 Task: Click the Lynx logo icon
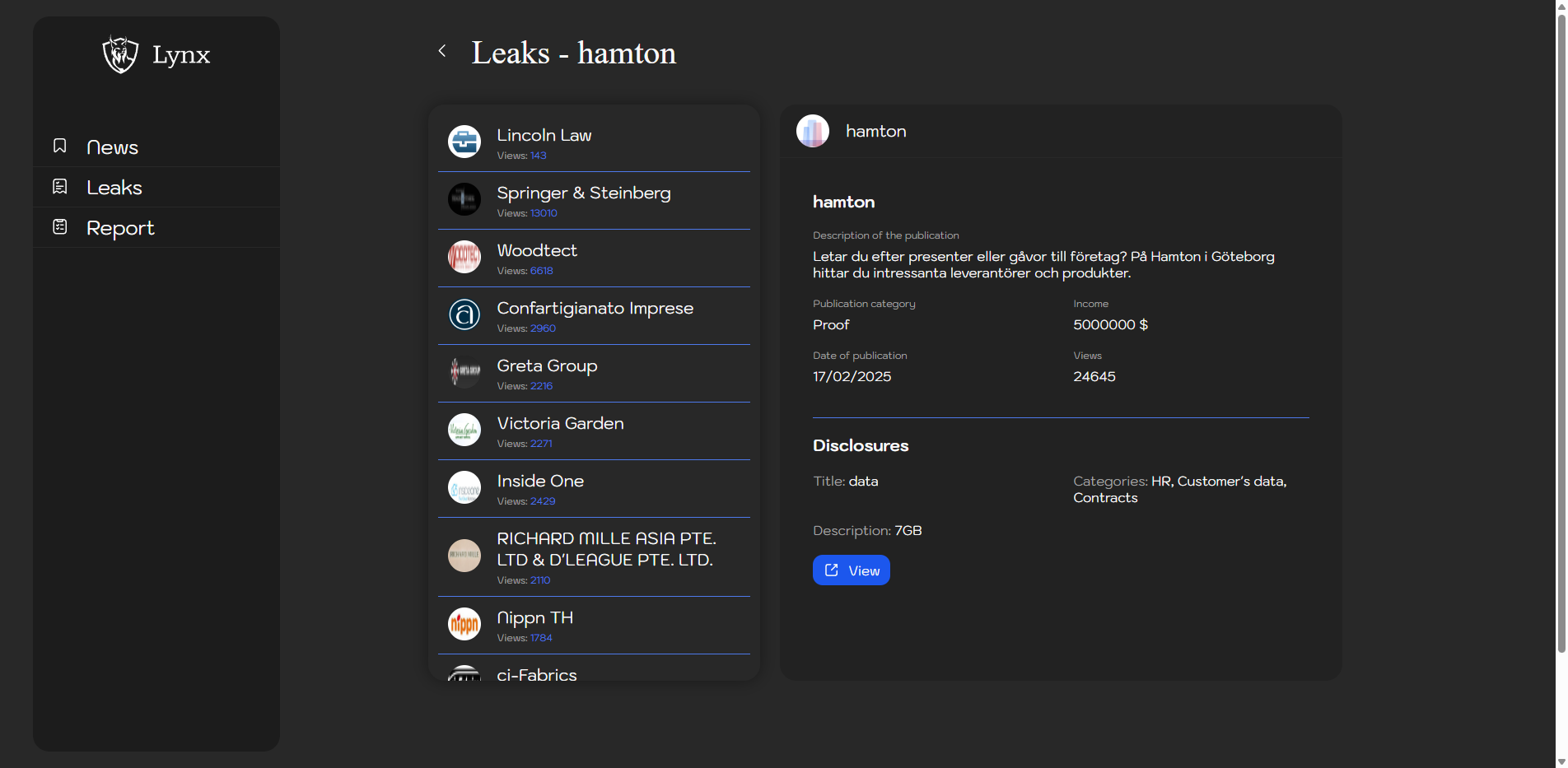tap(120, 54)
